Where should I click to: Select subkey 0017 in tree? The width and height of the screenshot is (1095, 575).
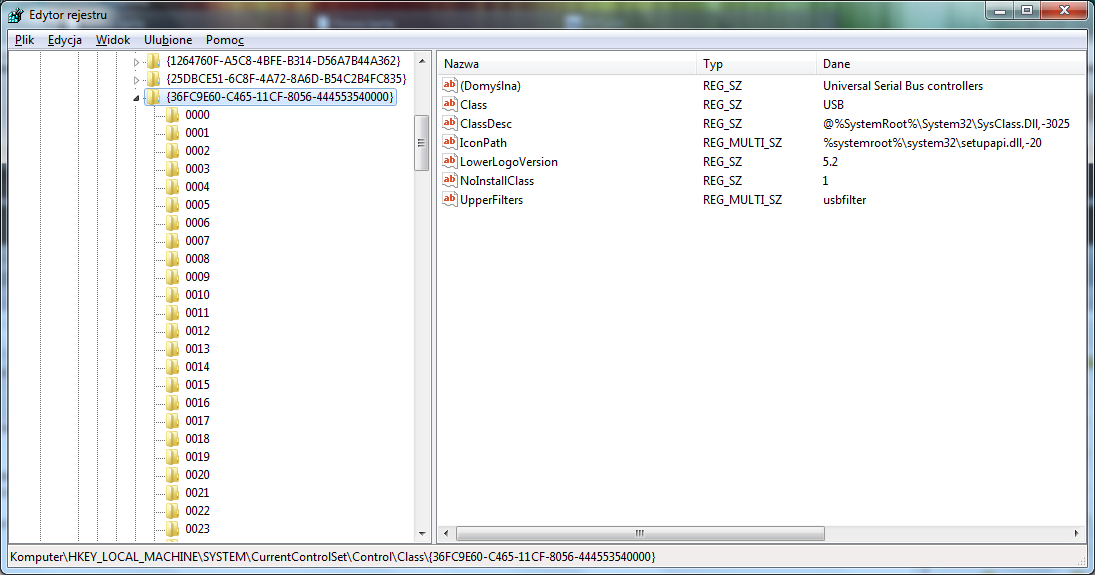(x=198, y=421)
